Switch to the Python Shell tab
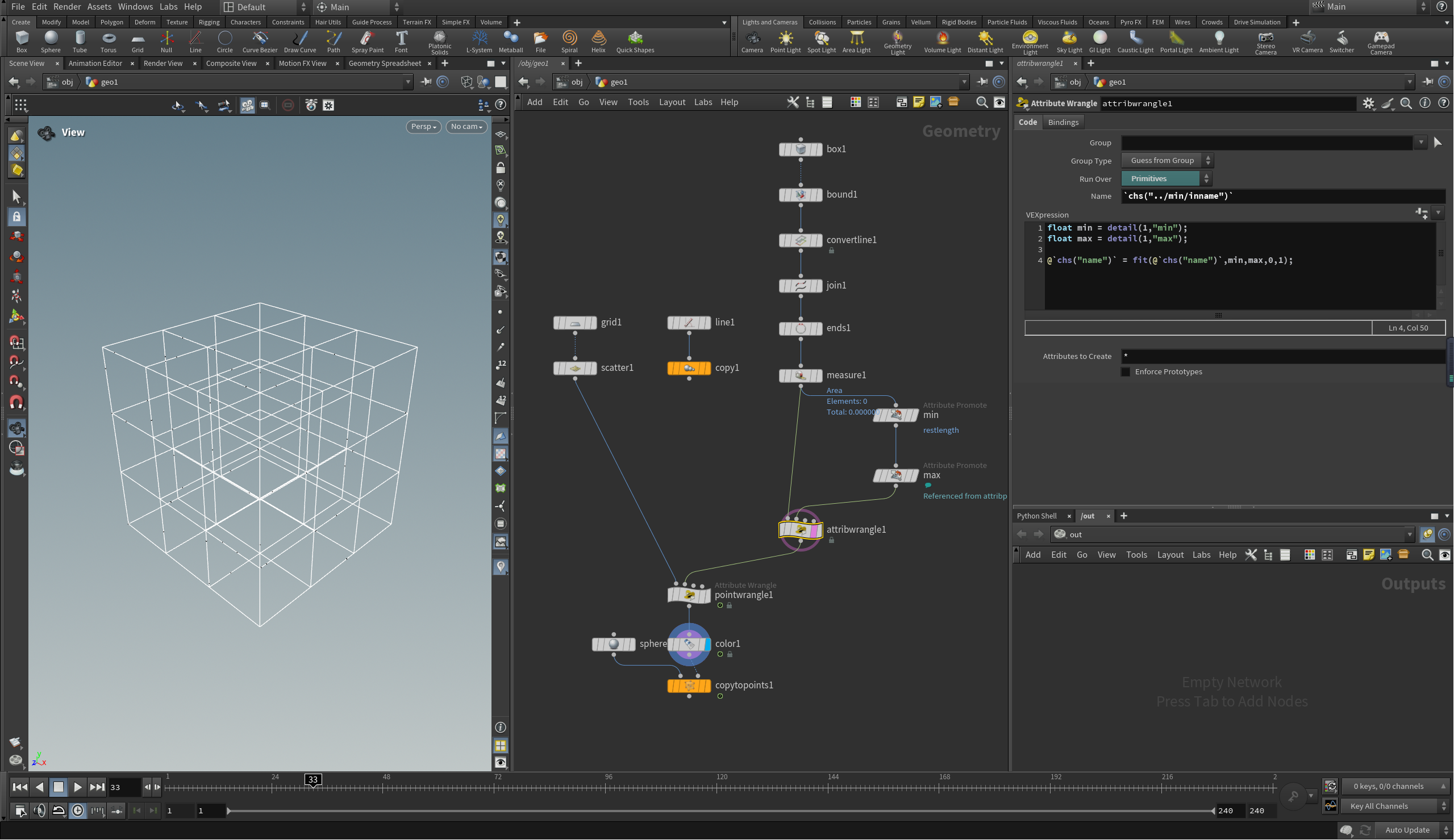Screen dimensions: 1454x840 pyautogui.click(x=1036, y=516)
